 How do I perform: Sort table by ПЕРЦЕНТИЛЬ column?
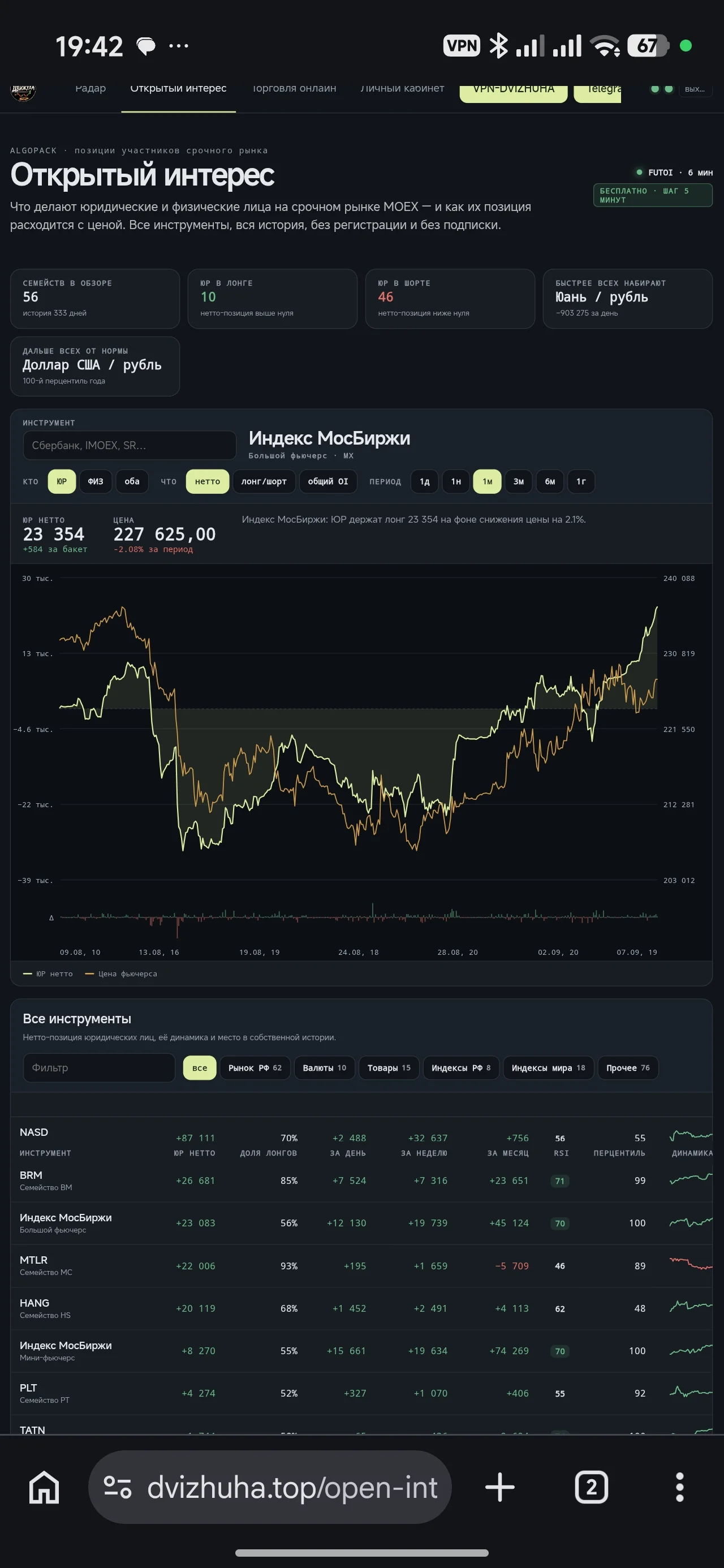619,1153
